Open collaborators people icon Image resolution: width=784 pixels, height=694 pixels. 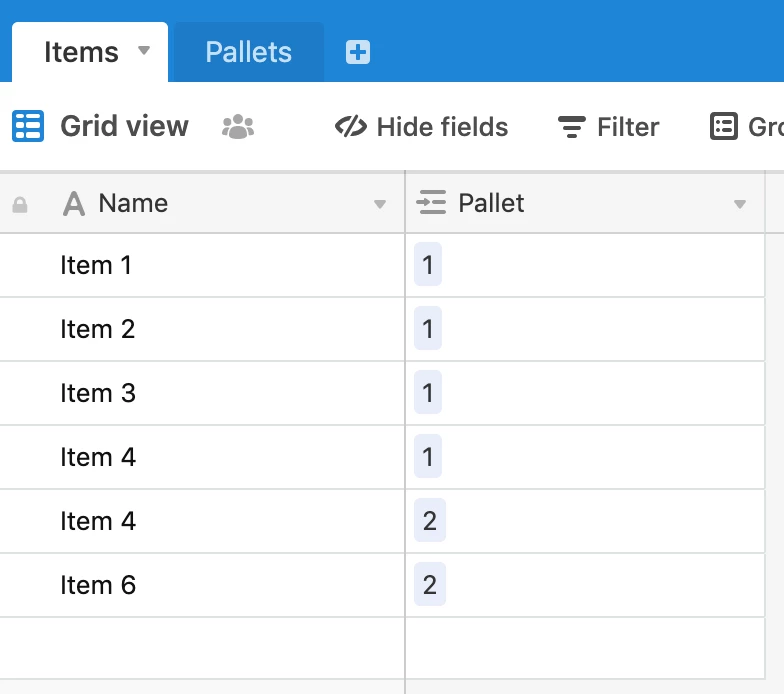238,127
